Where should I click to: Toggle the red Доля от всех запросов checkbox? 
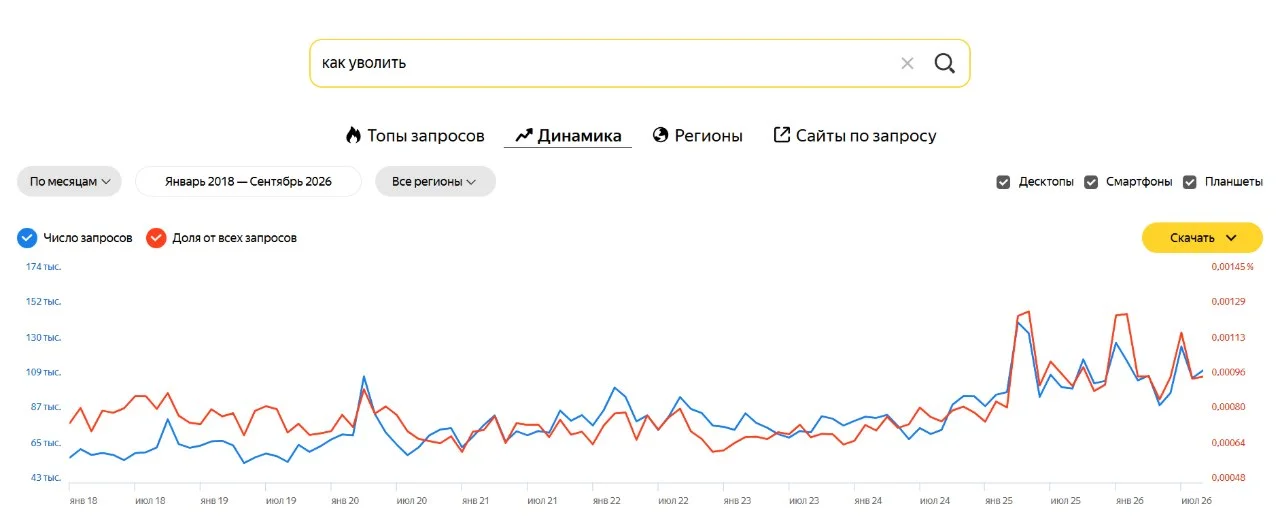156,238
